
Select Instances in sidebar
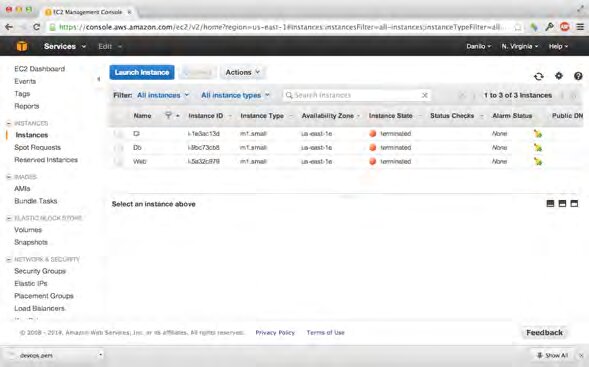32,135
